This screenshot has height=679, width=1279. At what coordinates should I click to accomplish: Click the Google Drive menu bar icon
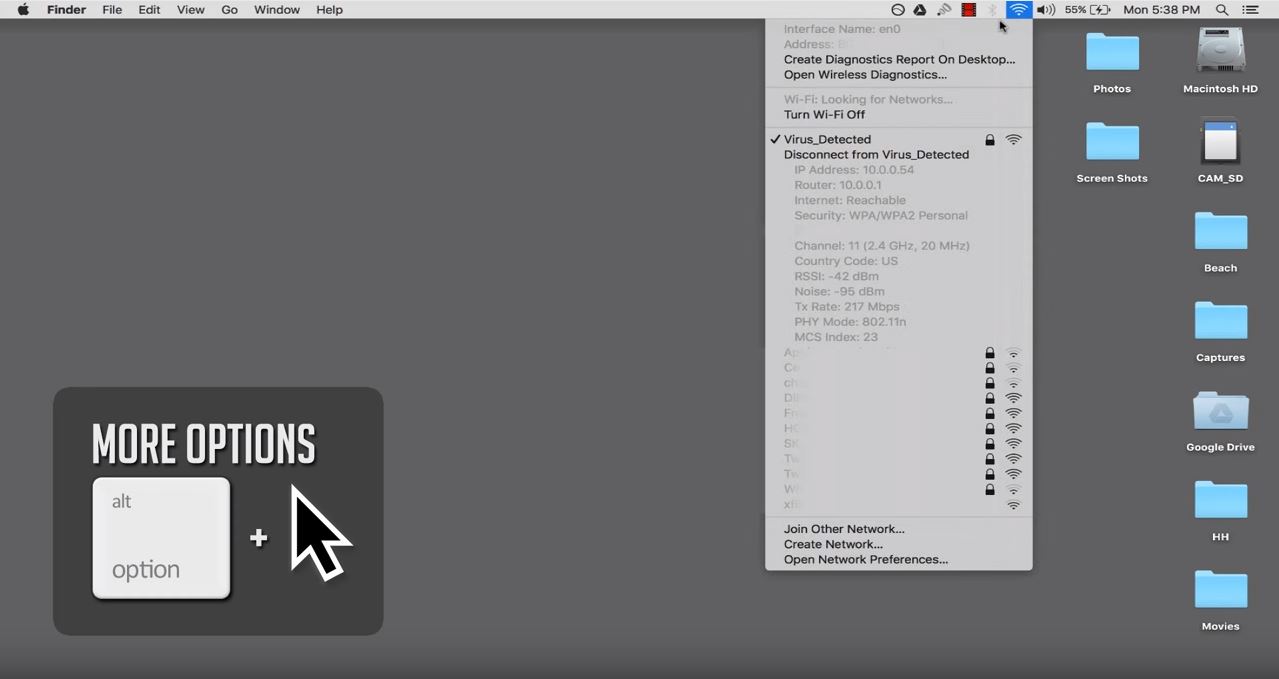(x=920, y=10)
